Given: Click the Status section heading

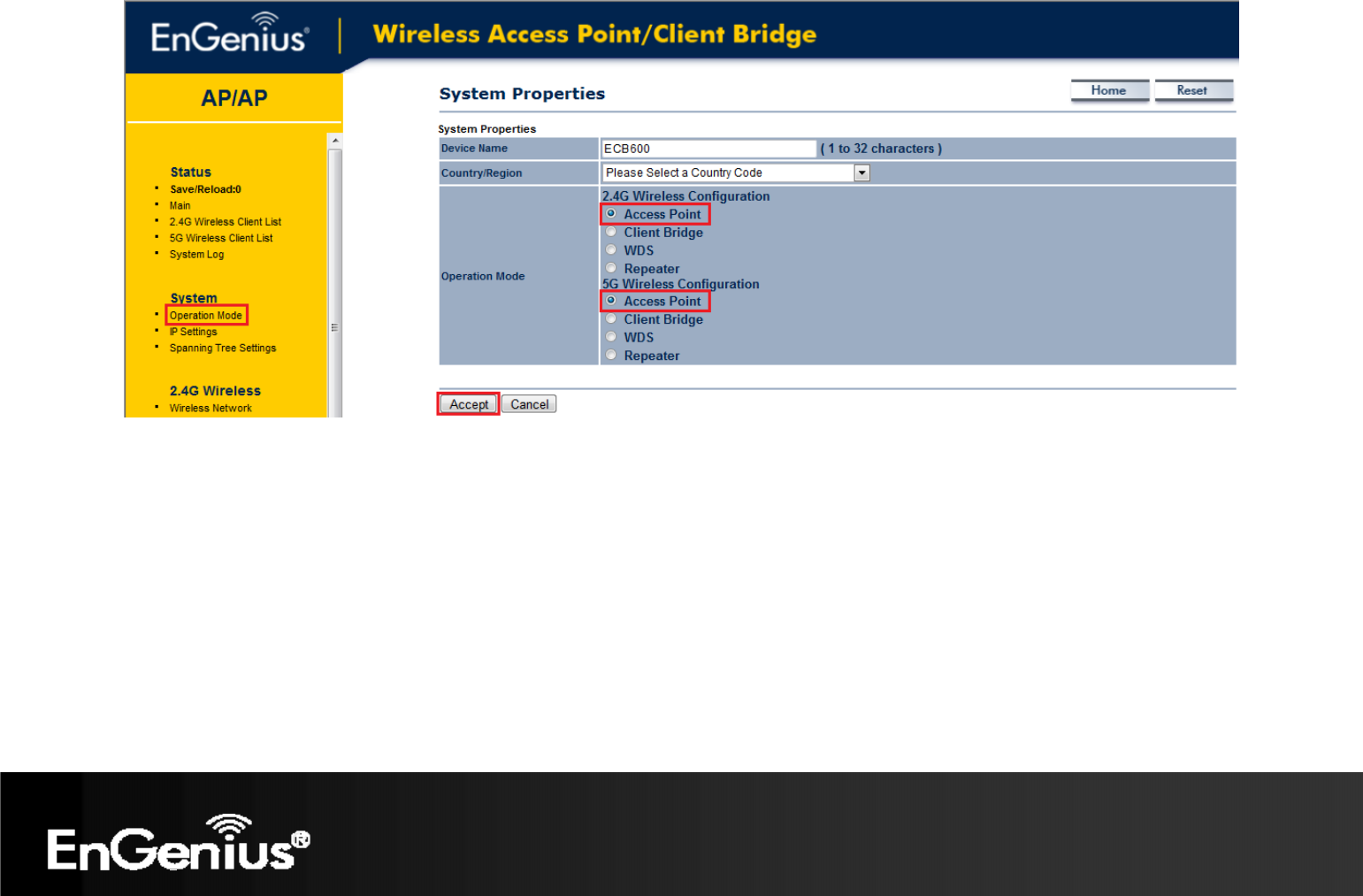Looking at the screenshot, I should pyautogui.click(x=191, y=172).
